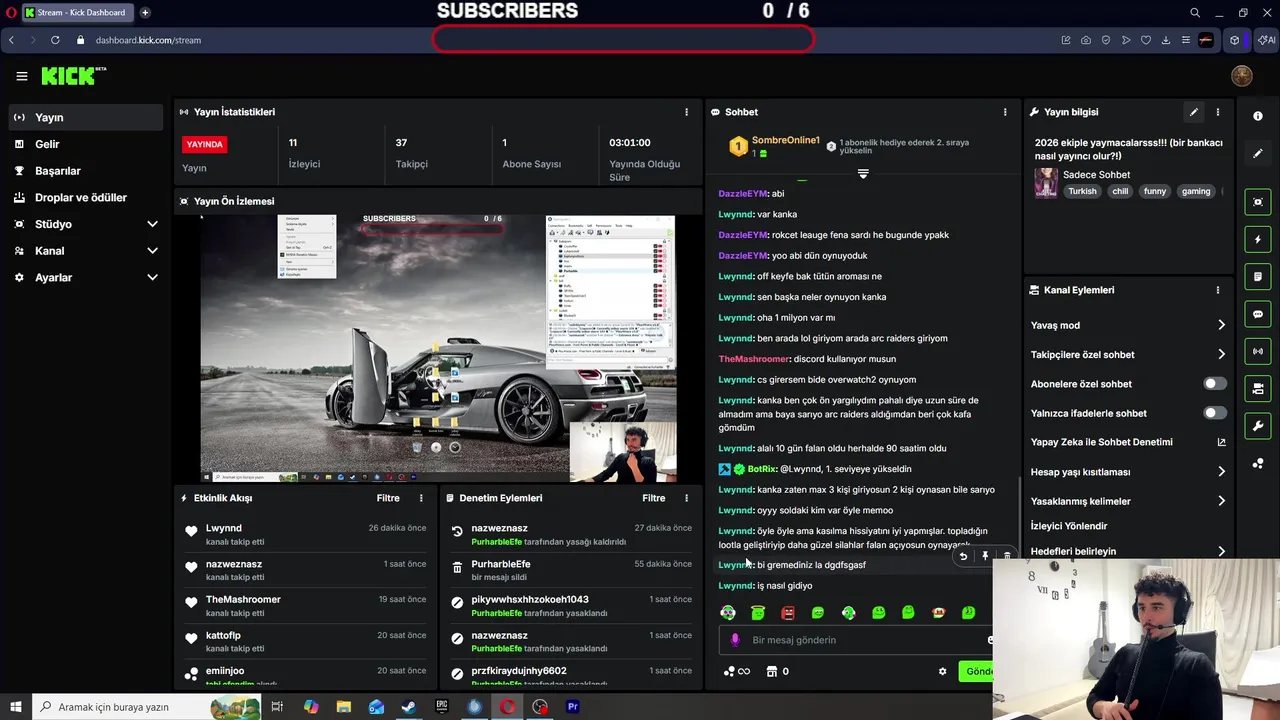Toggle chat bubble widget icon in right toolbar
Image resolution: width=1280 pixels, height=720 pixels.
[x=1258, y=314]
